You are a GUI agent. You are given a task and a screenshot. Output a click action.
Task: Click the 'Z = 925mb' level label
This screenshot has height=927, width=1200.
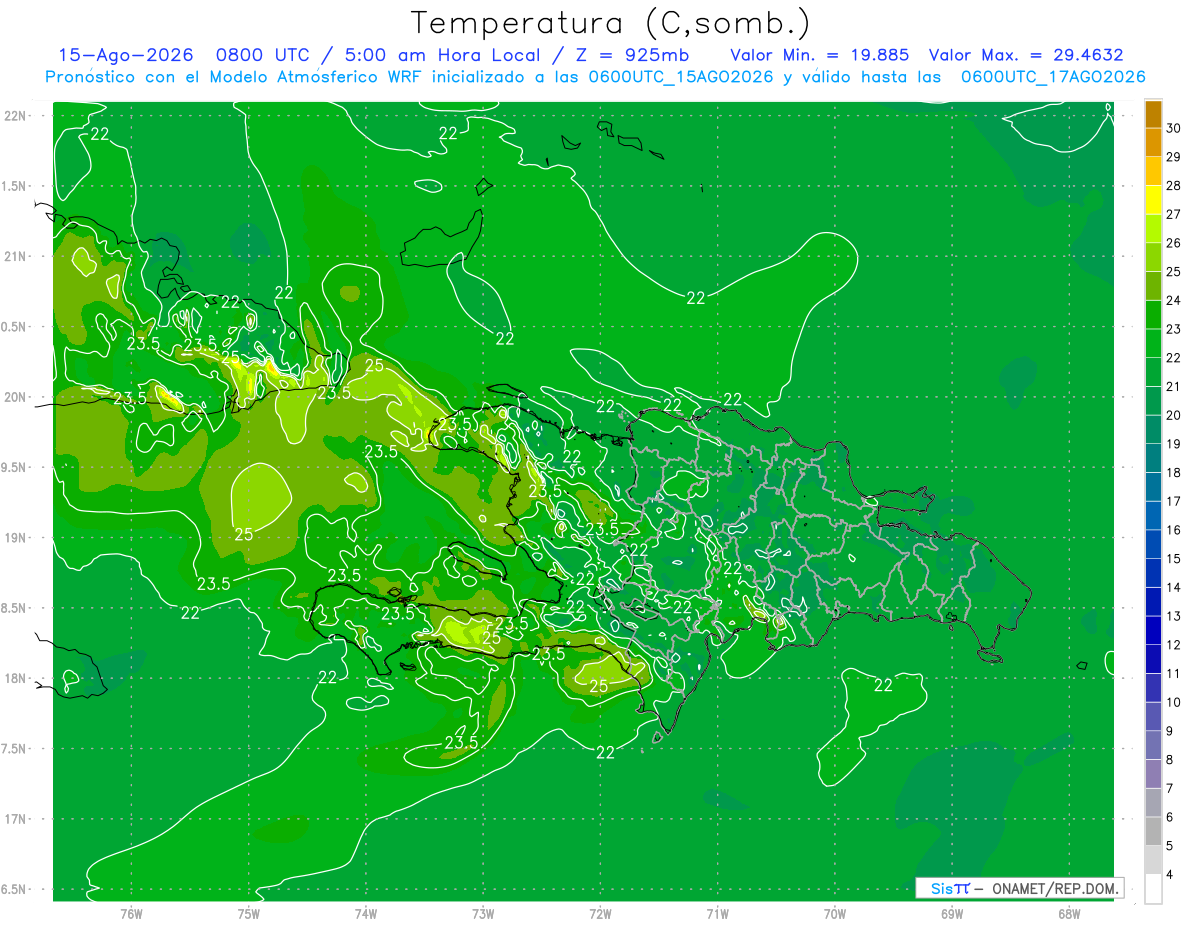[x=632, y=55]
